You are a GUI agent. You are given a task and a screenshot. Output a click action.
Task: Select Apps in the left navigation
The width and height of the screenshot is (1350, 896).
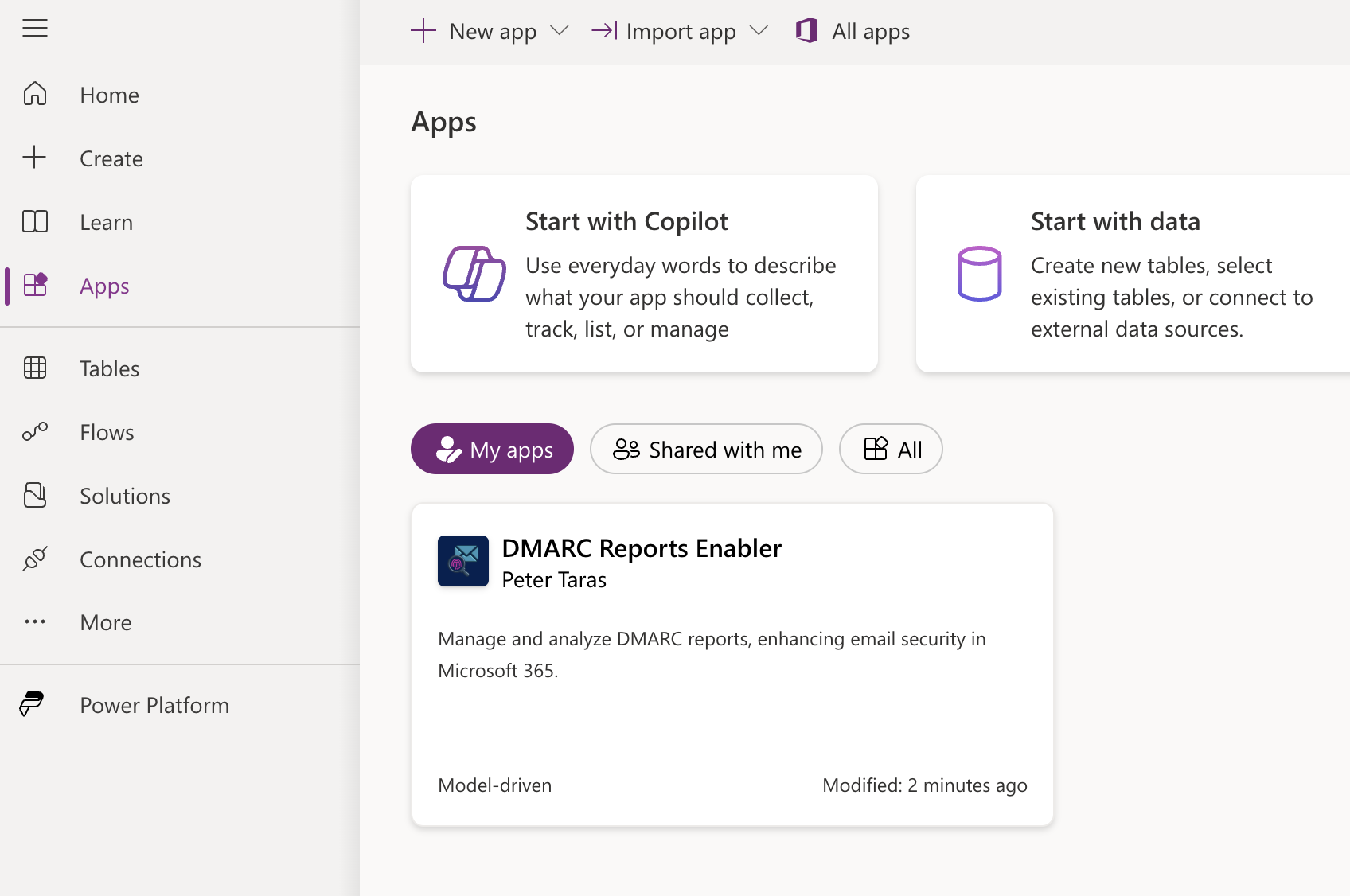coord(180,286)
